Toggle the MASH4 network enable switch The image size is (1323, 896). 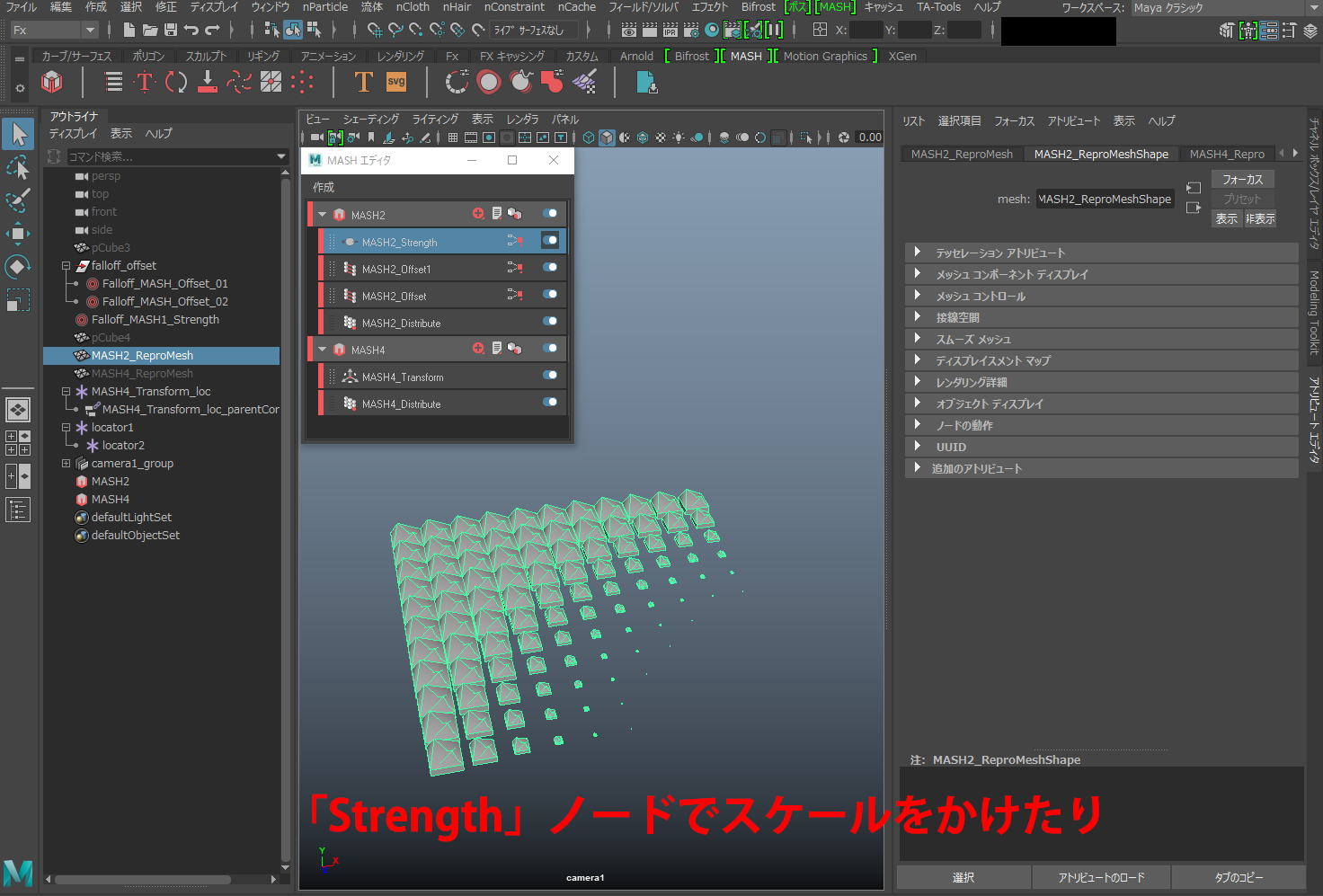[550, 349]
